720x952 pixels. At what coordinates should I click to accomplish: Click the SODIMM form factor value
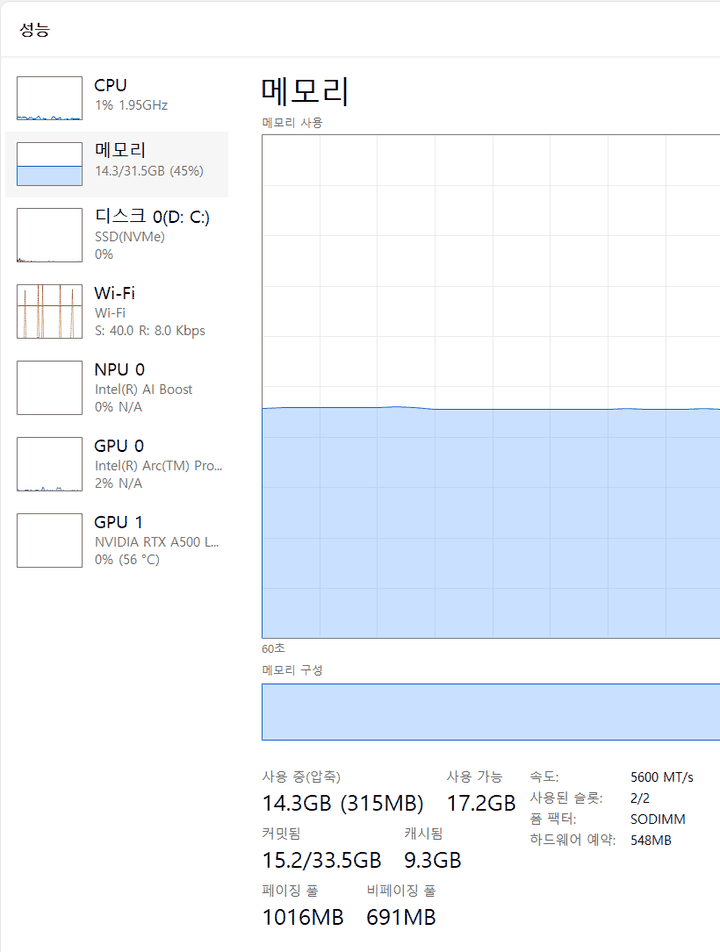(657, 819)
